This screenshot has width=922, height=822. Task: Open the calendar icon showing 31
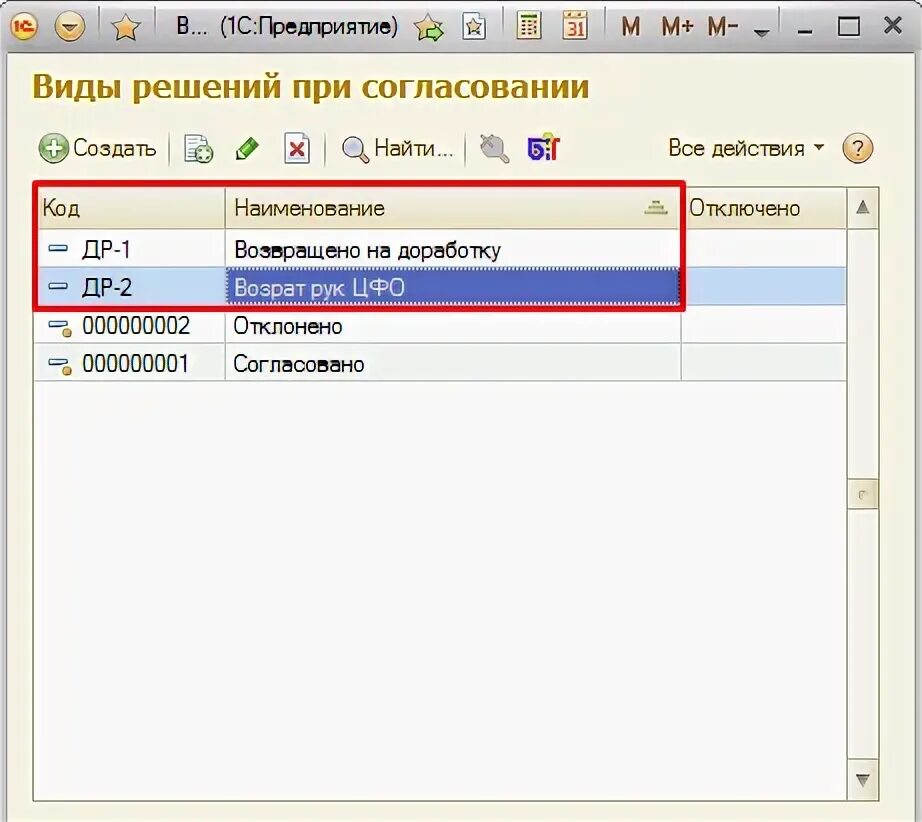coord(574,26)
